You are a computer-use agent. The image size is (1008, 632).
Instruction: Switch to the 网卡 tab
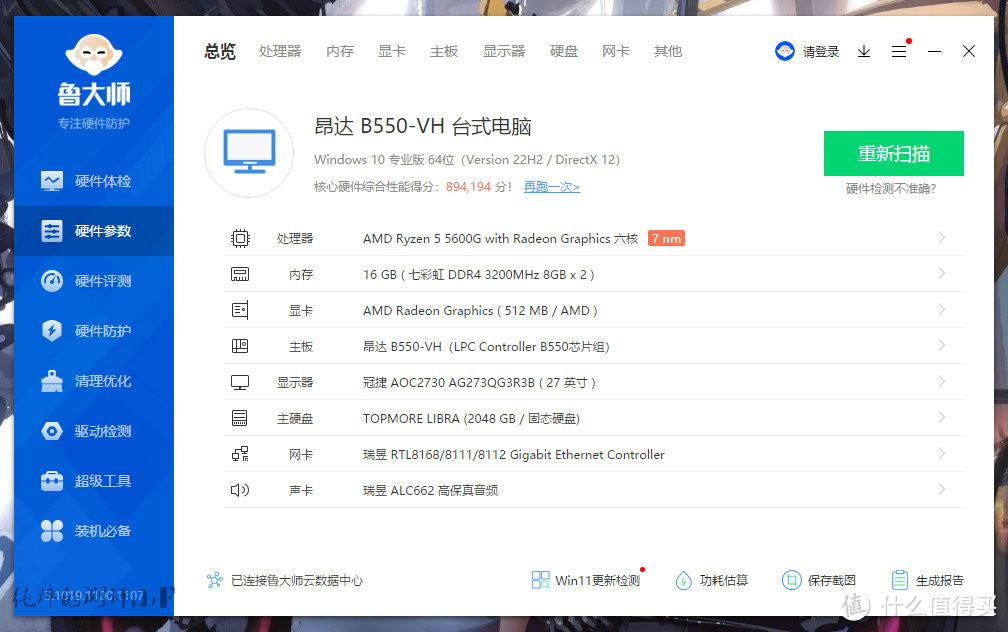[x=615, y=51]
